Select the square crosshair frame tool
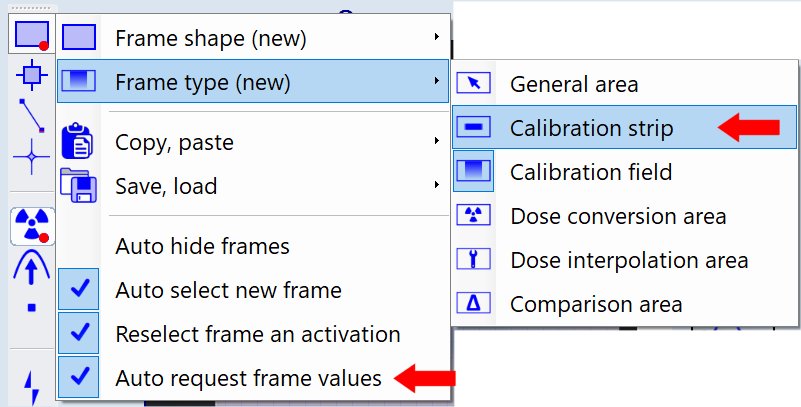Viewport: 801px width, 407px height. tap(32, 73)
